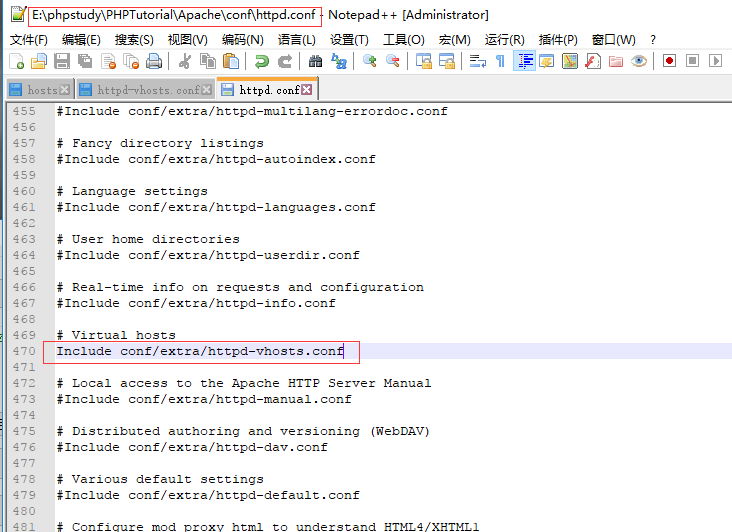Click '#Include conf/extra/httpd-dav.conf' line
732x532 pixels.
click(x=192, y=448)
